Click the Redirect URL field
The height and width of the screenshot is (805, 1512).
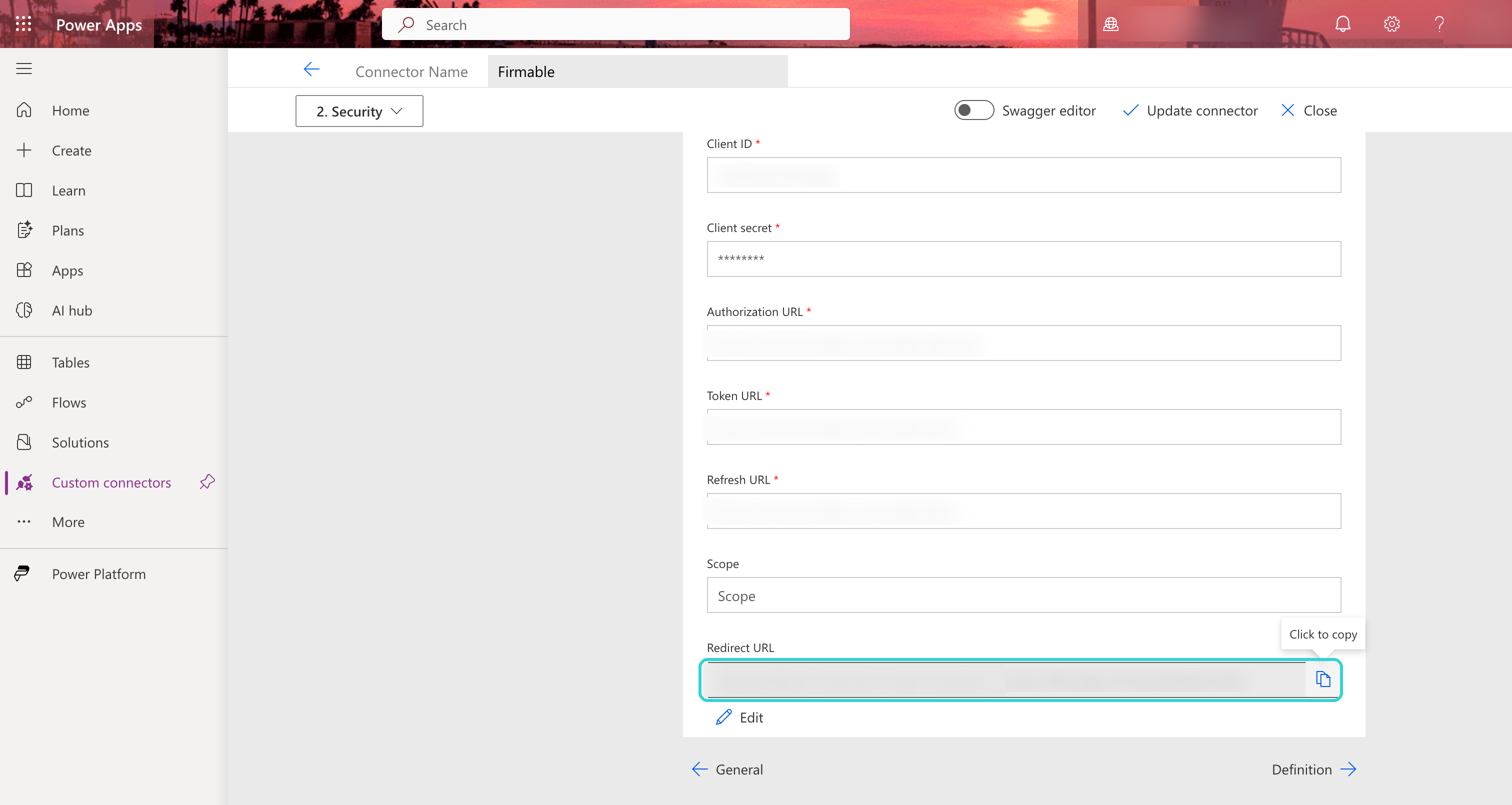click(1006, 679)
